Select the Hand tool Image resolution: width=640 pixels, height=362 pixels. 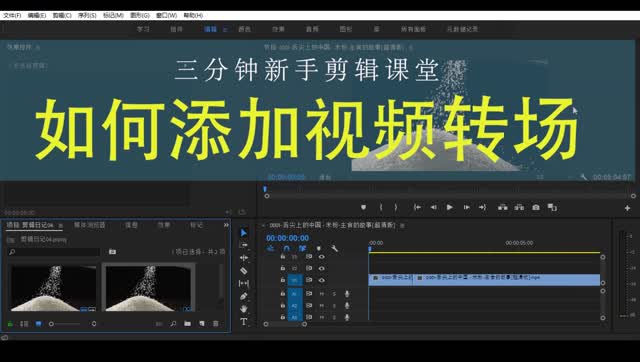tap(244, 309)
